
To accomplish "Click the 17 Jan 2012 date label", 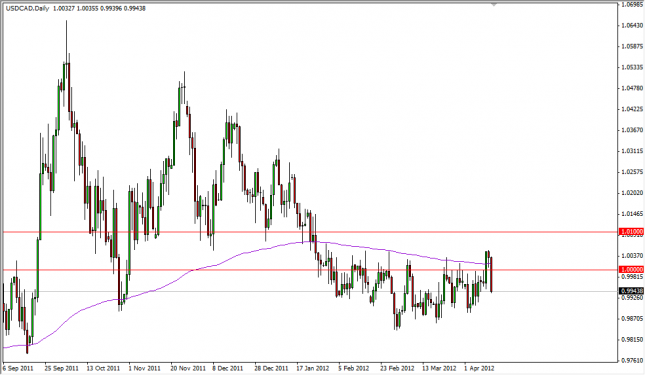I will click(313, 368).
